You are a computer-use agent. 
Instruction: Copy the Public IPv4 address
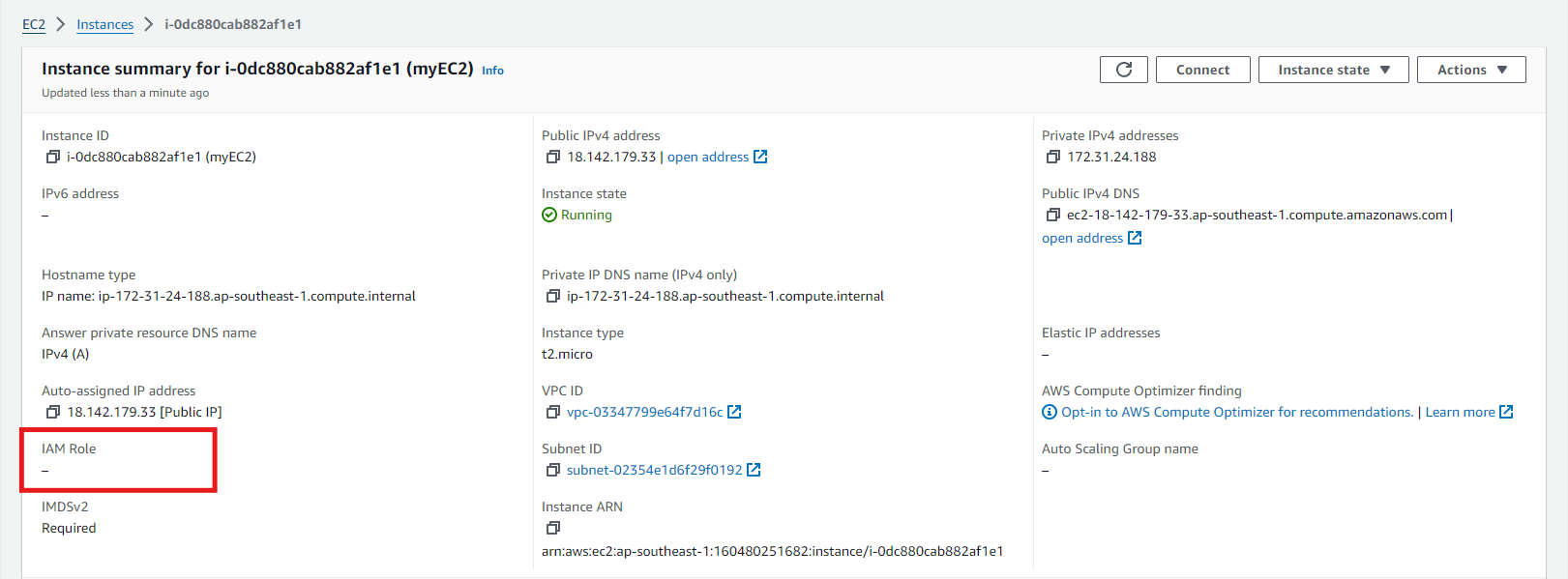[553, 157]
